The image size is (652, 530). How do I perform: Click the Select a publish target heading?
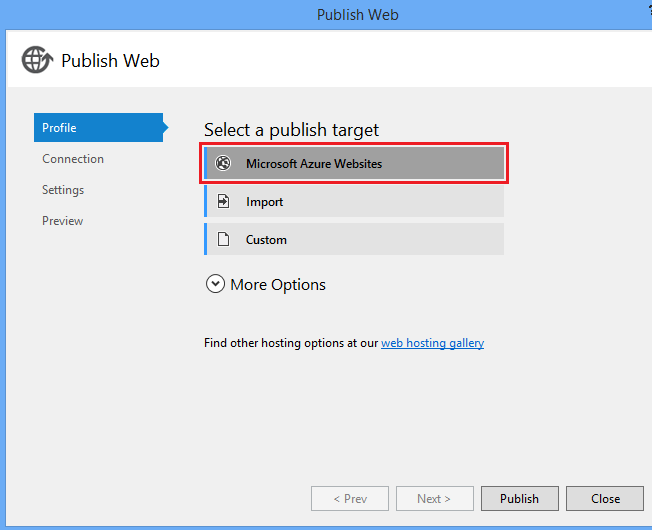pyautogui.click(x=291, y=130)
